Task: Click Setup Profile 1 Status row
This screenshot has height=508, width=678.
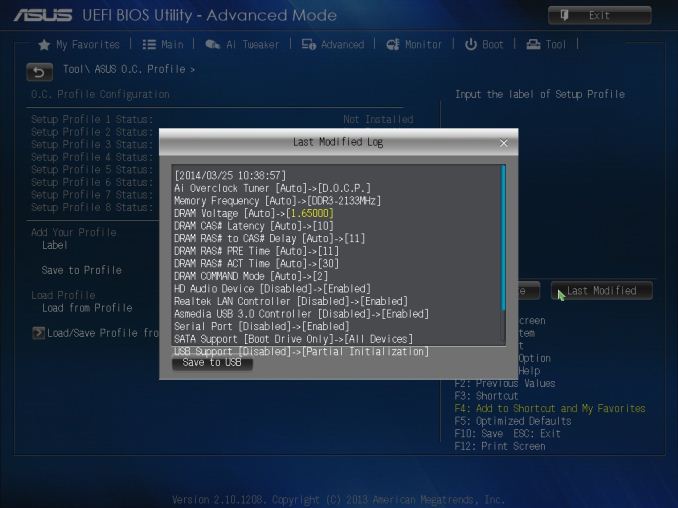Action: click(222, 119)
